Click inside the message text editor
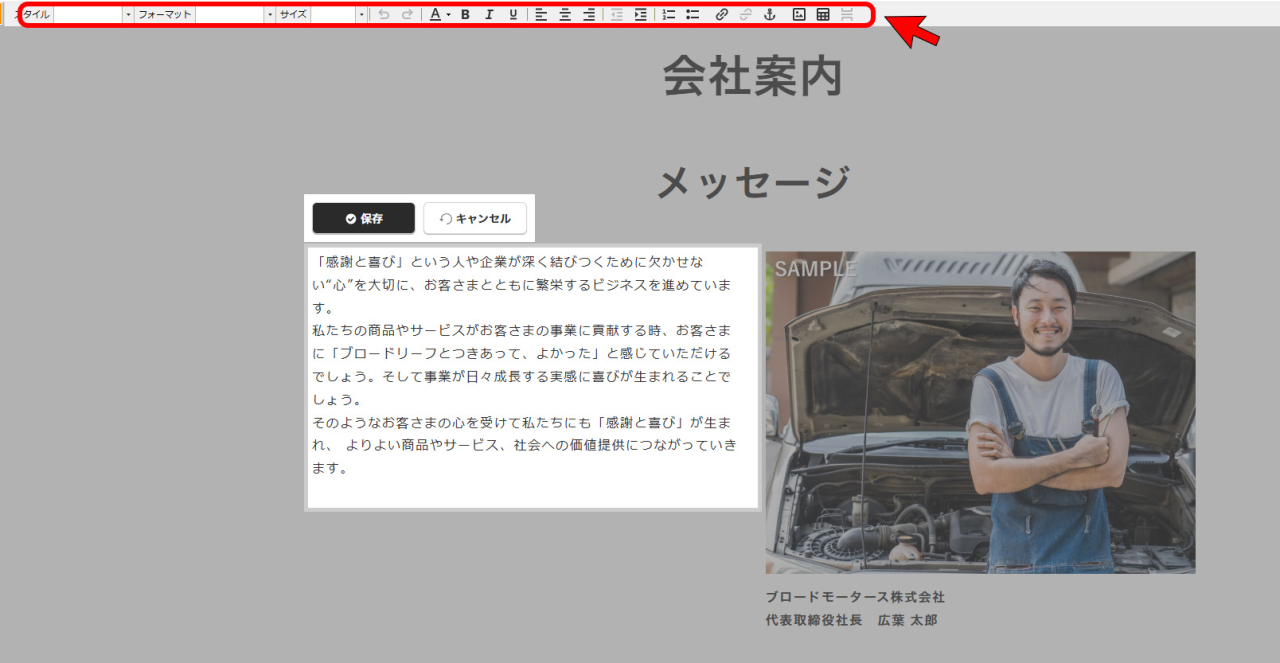Viewport: 1280px width, 663px height. tap(532, 378)
